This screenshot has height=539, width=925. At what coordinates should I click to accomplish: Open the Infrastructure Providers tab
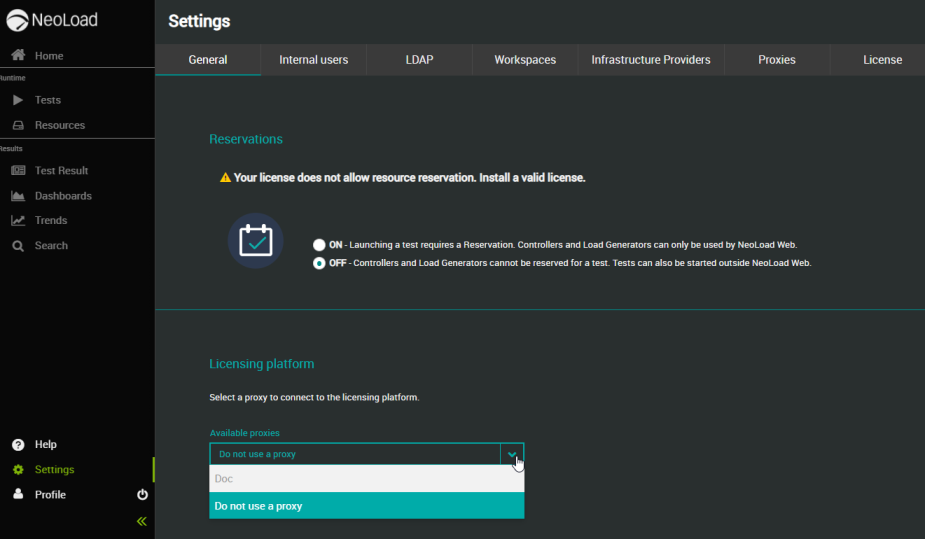click(x=651, y=60)
